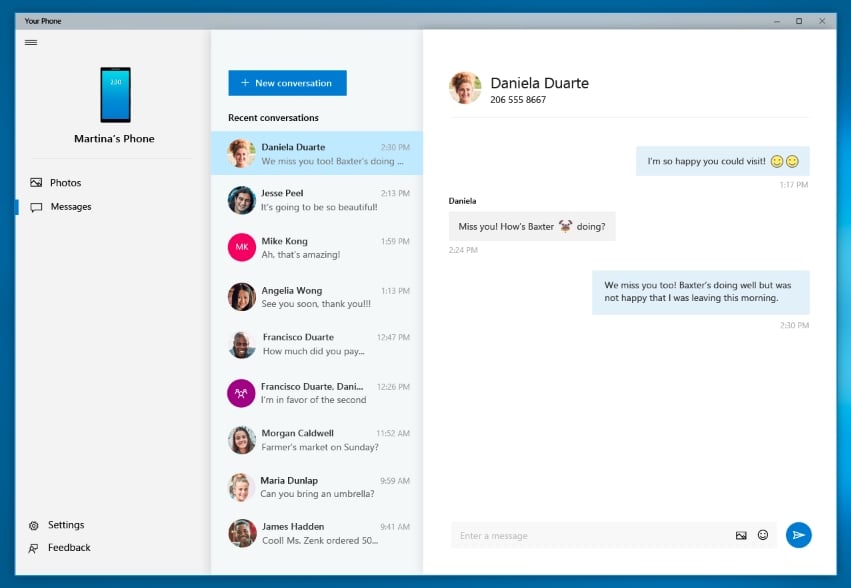Click the Settings gear icon
The height and width of the screenshot is (588, 851).
[x=34, y=526]
